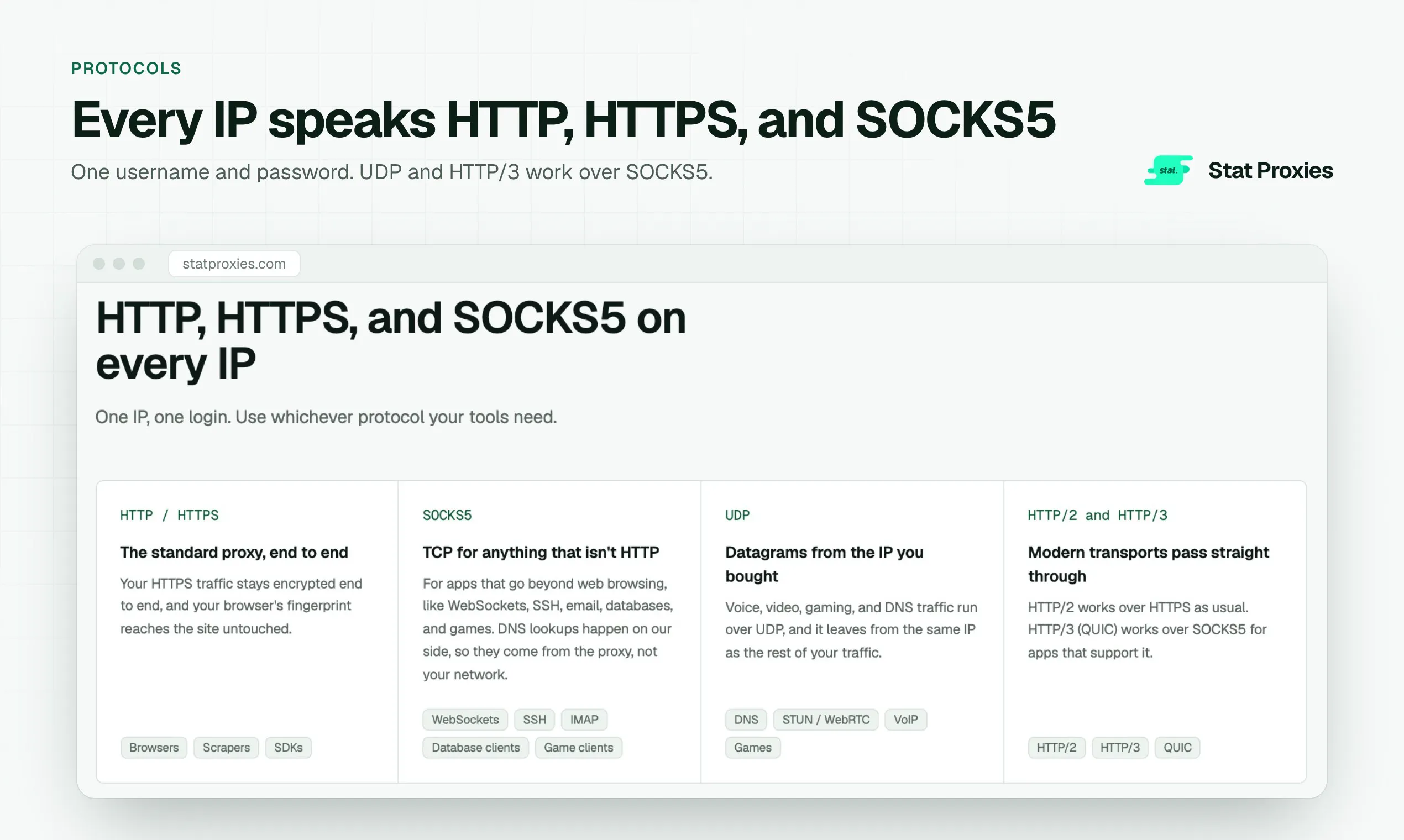Click the IMAP tag
Screen dimensions: 1404x840
[584, 720]
